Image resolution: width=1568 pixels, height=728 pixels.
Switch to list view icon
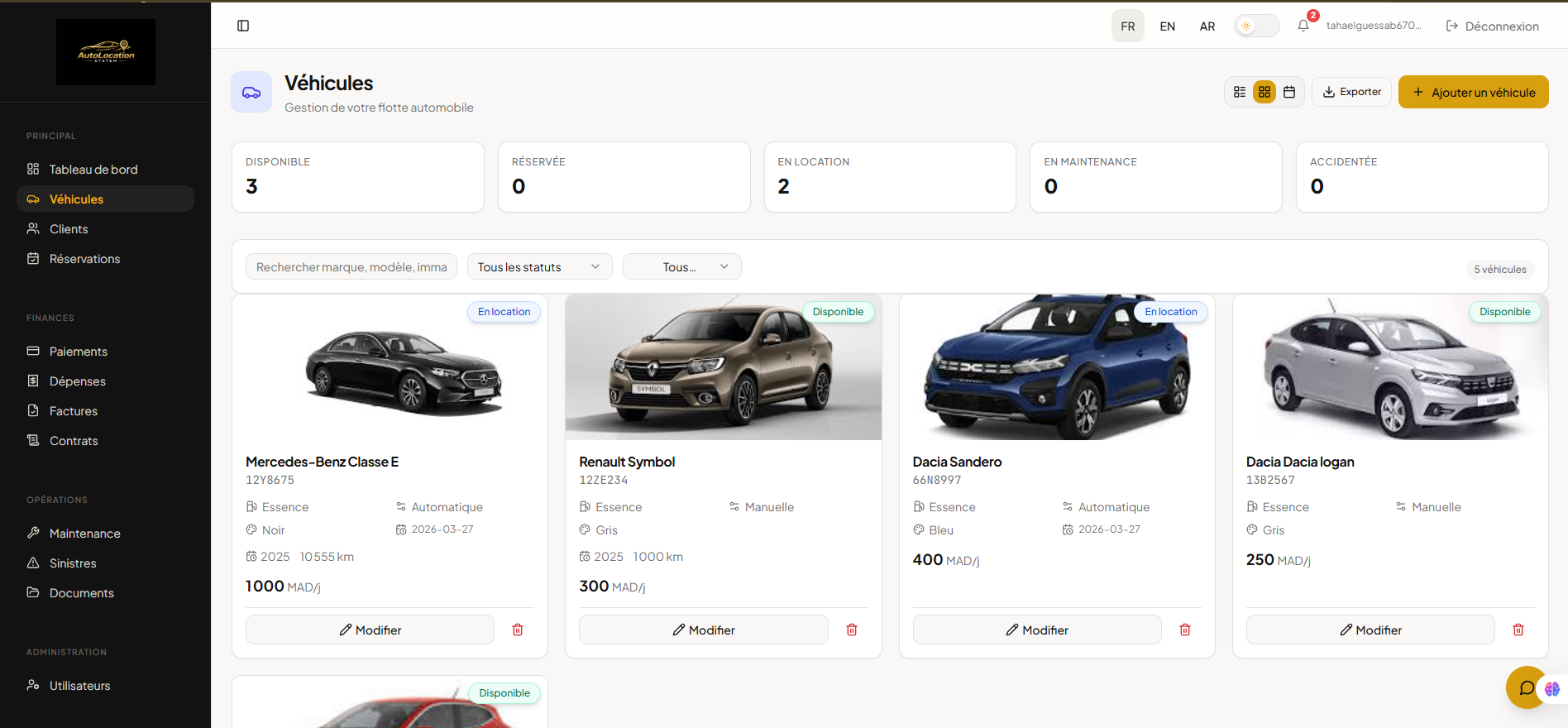pyautogui.click(x=1240, y=92)
